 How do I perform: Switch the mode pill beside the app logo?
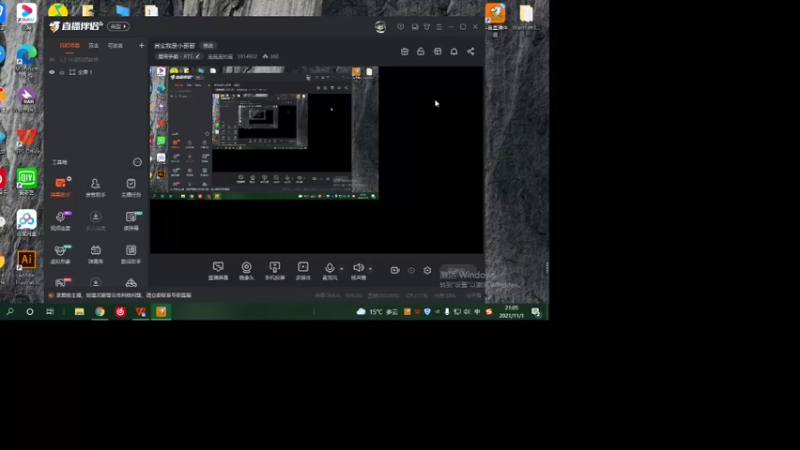[118, 27]
